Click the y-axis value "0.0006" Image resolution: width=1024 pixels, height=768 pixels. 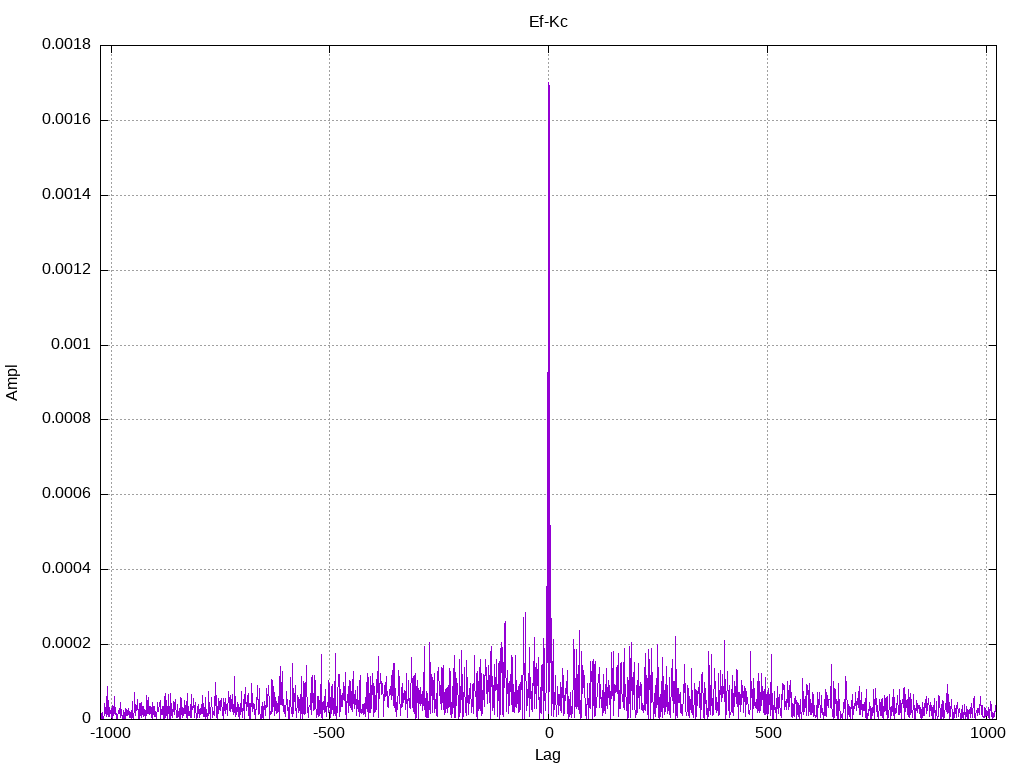point(67,494)
